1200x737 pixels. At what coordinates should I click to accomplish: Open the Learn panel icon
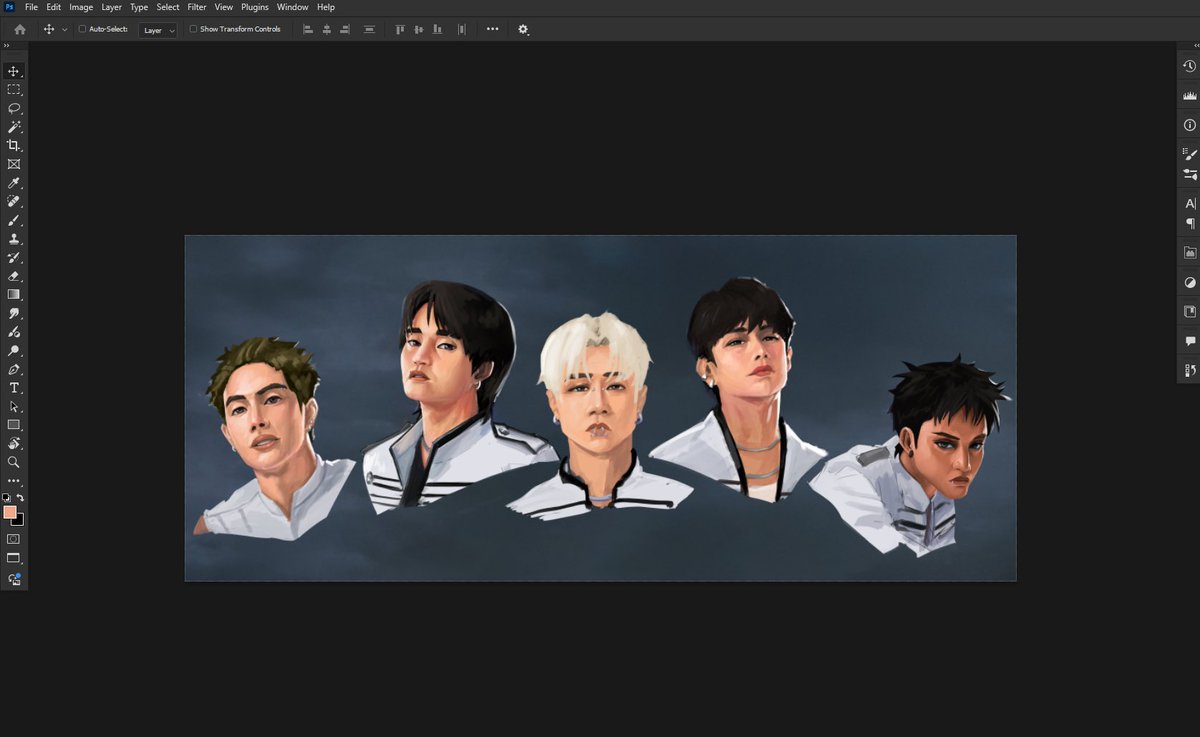(1190, 312)
